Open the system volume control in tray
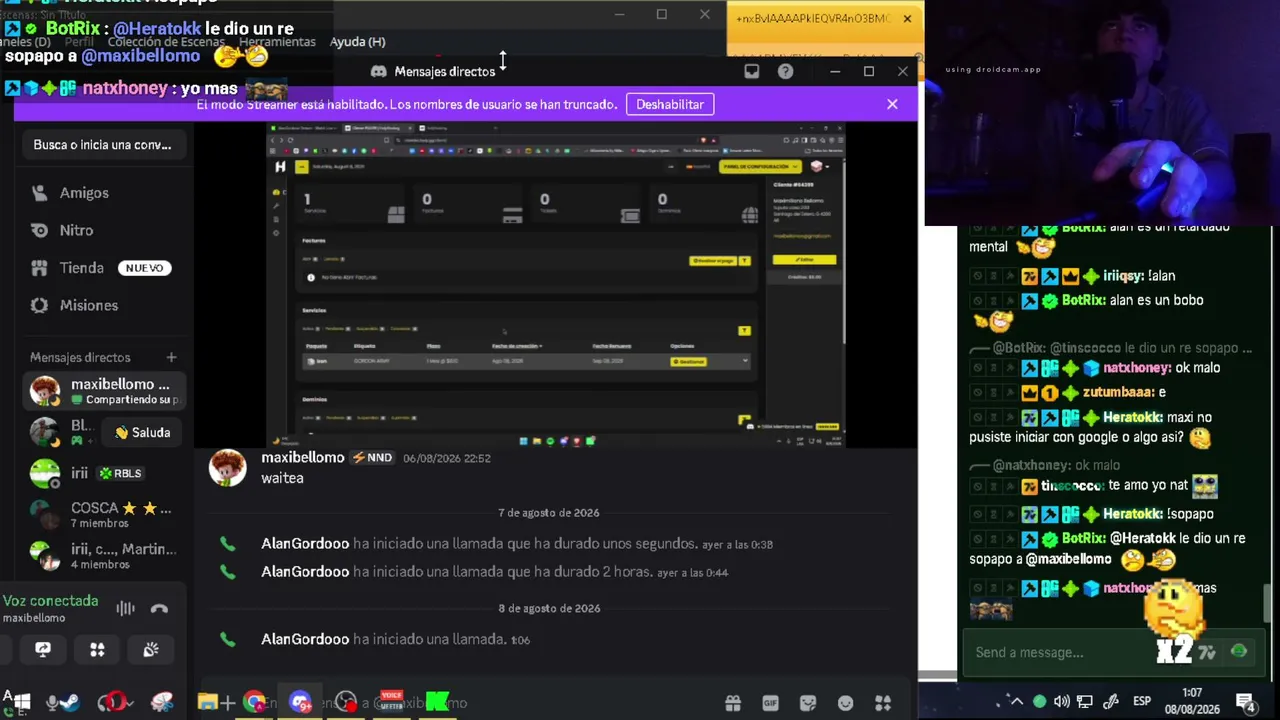1280x720 pixels. [x=1062, y=702]
